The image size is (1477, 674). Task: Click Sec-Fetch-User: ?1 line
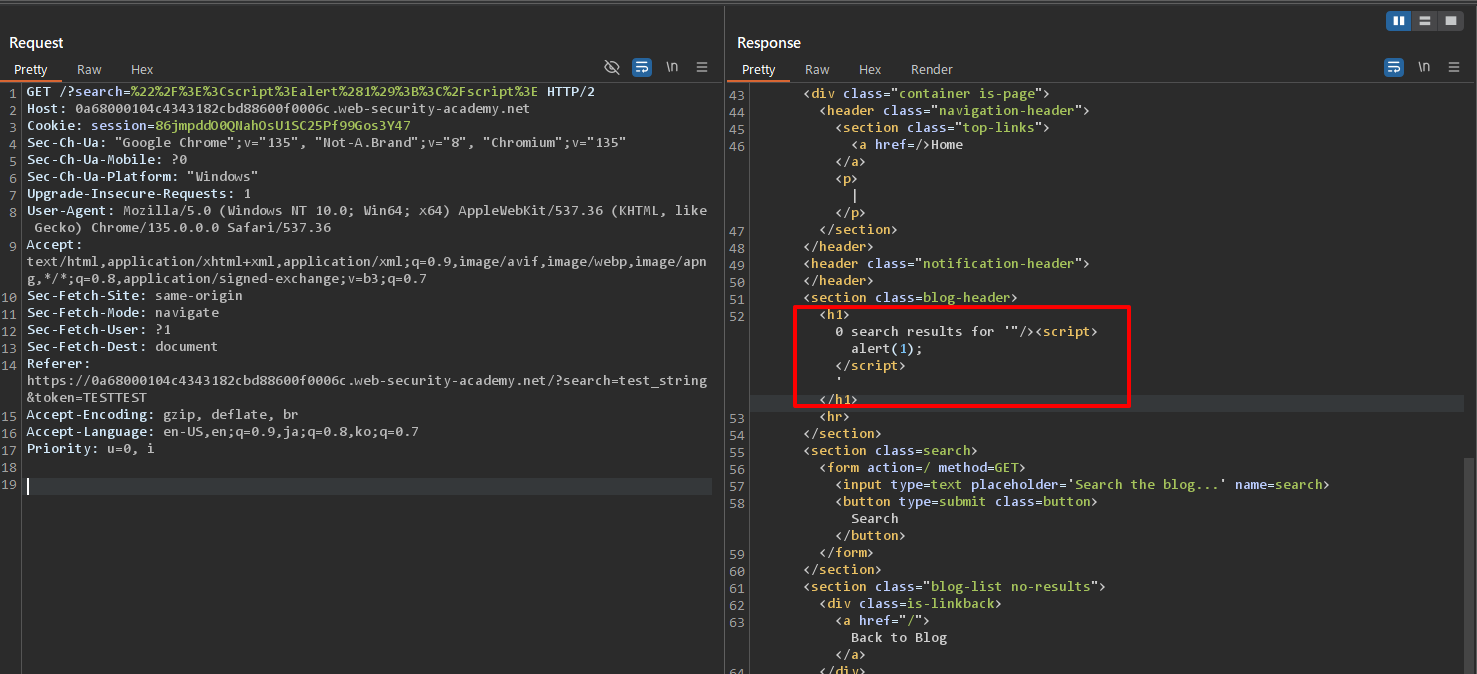click(99, 330)
